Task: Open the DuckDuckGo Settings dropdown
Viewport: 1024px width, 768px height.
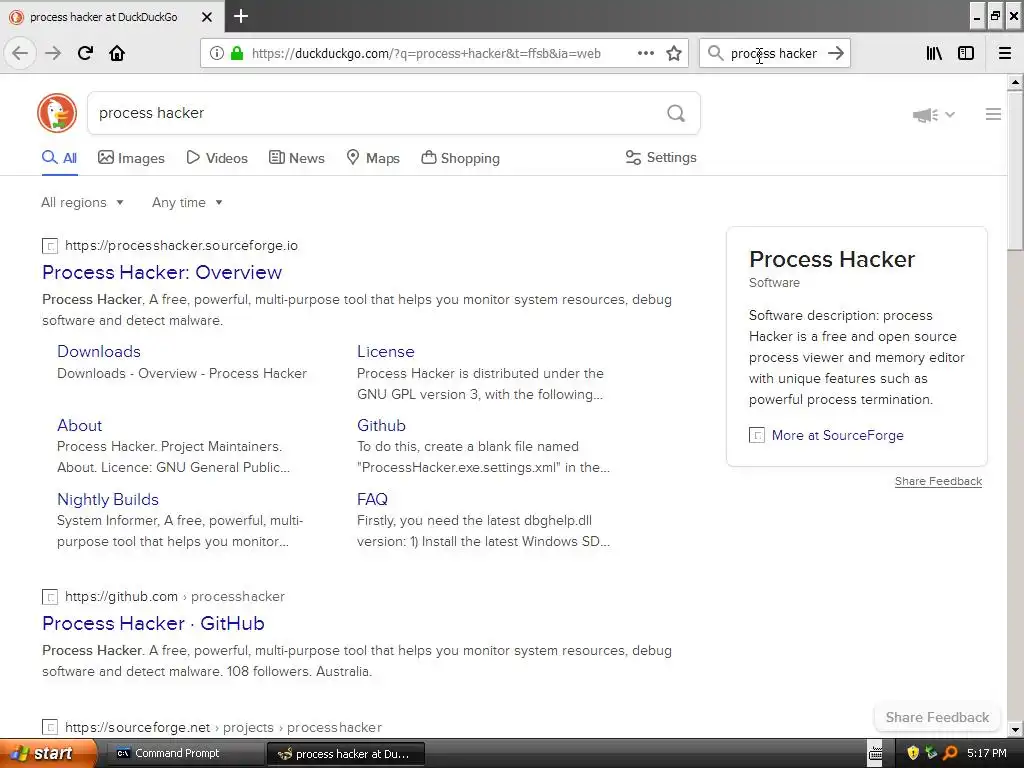Action: coord(661,157)
